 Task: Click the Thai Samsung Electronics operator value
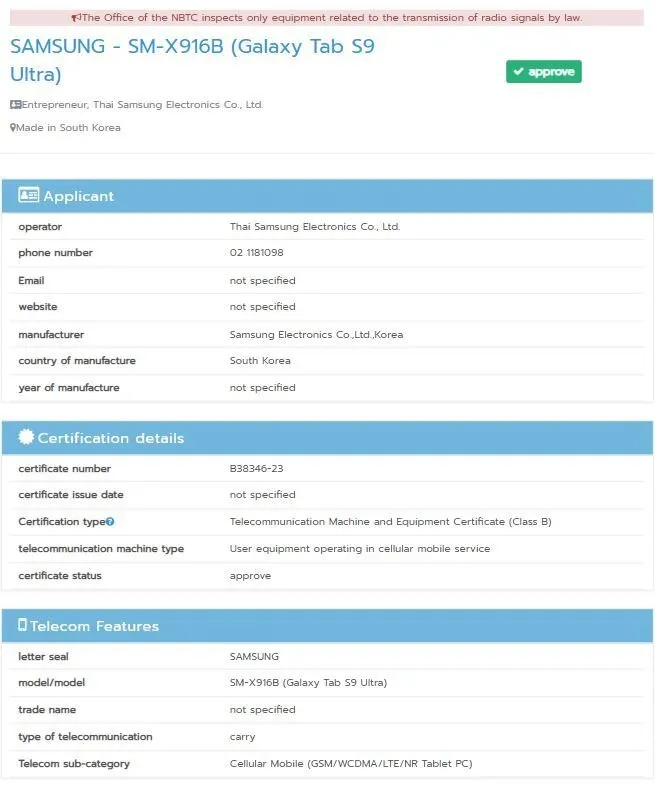pyautogui.click(x=314, y=227)
